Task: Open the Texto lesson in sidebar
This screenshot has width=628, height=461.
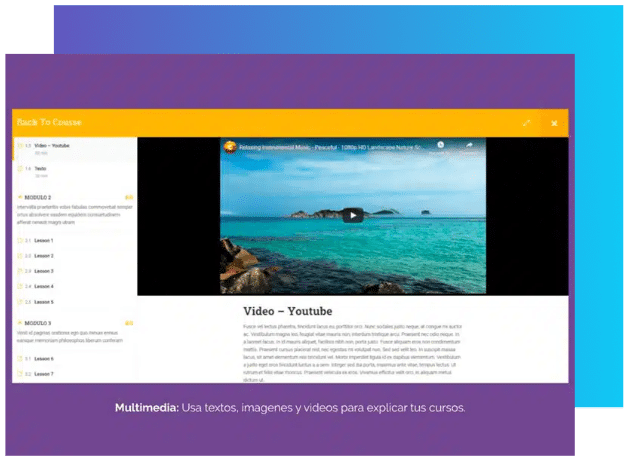Action: point(41,168)
